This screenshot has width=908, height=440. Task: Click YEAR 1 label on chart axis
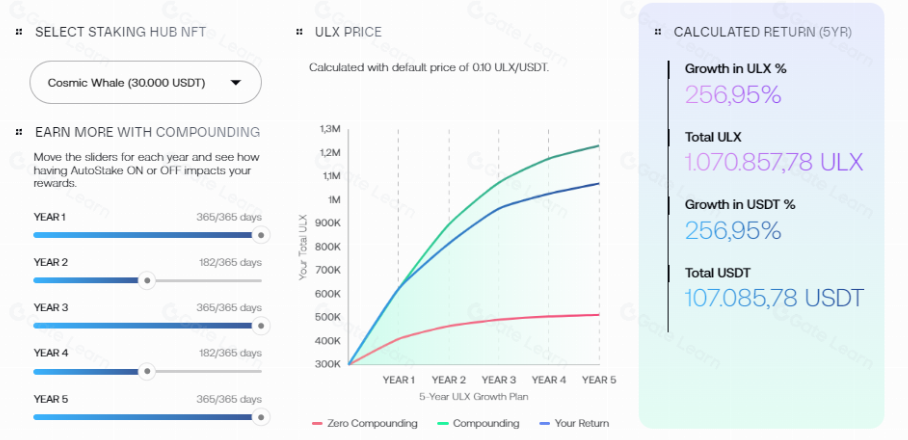click(x=398, y=380)
